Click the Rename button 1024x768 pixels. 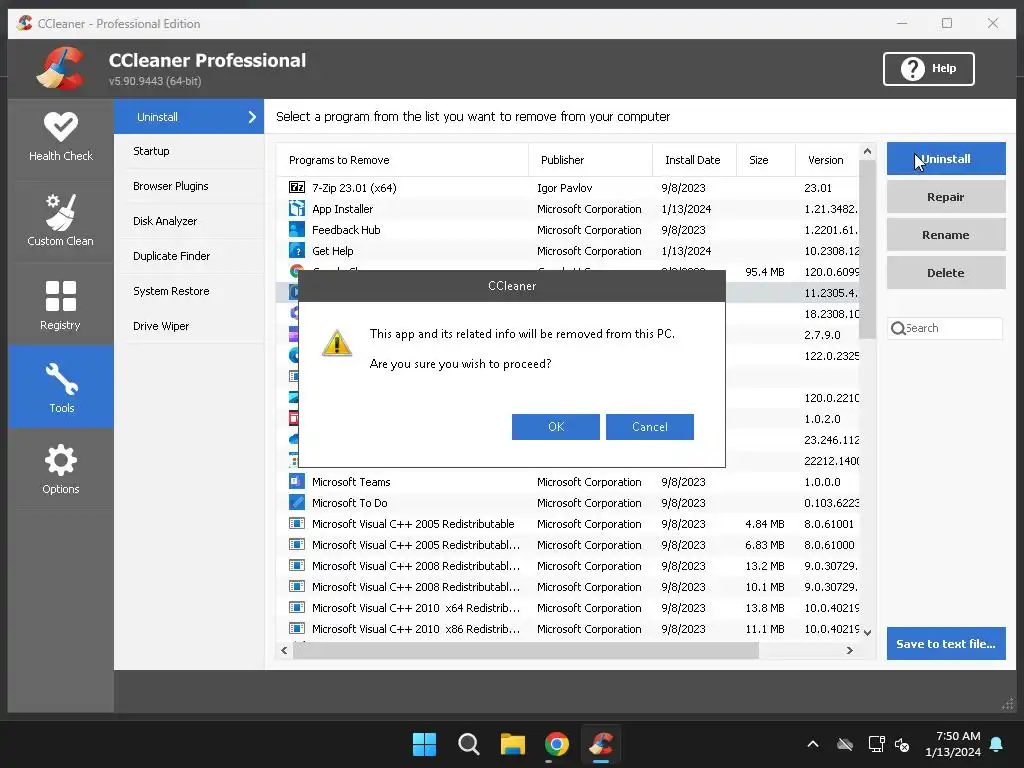(x=946, y=234)
